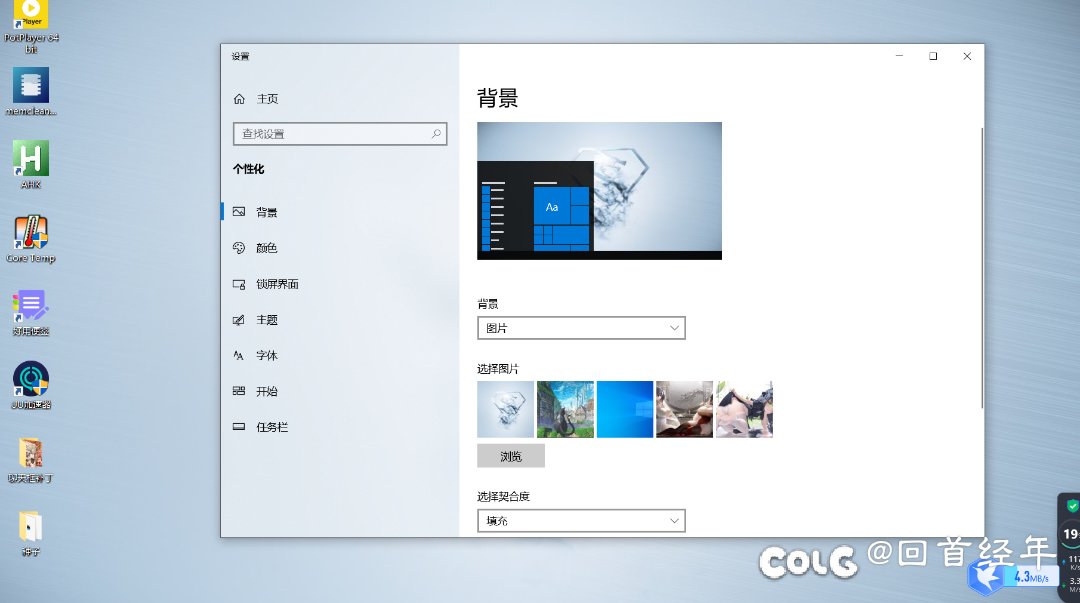
Task: Open 任务栏 settings in the sidebar
Action: click(271, 427)
